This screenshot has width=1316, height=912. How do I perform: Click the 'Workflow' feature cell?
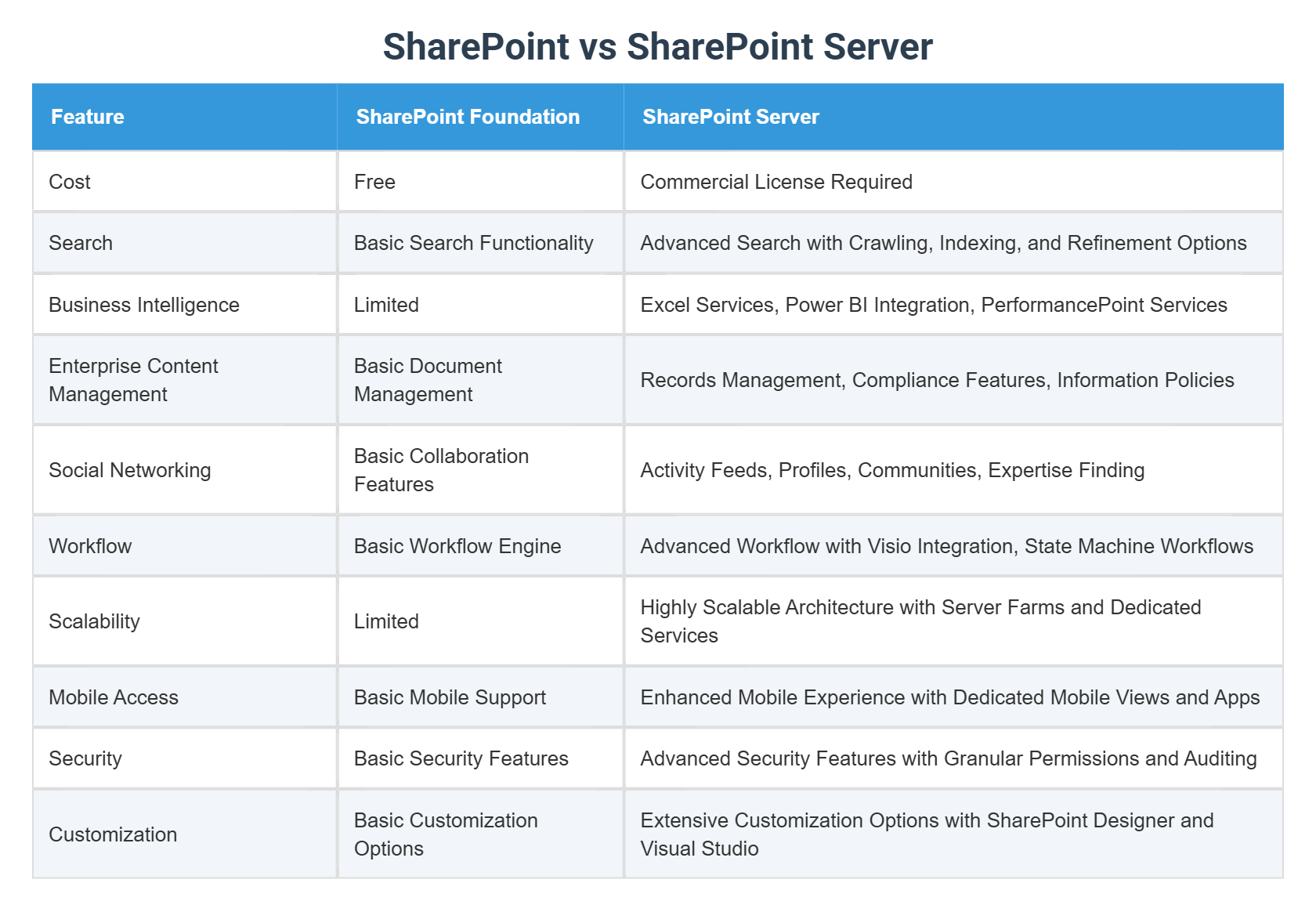click(x=185, y=546)
